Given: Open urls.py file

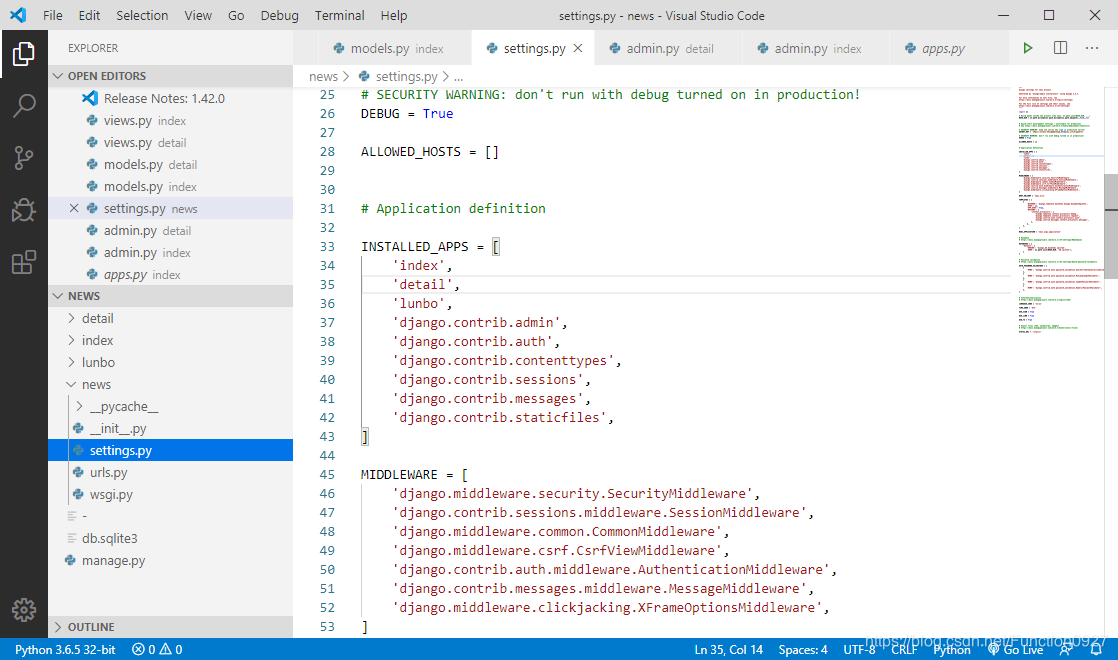Looking at the screenshot, I should point(171,473).
